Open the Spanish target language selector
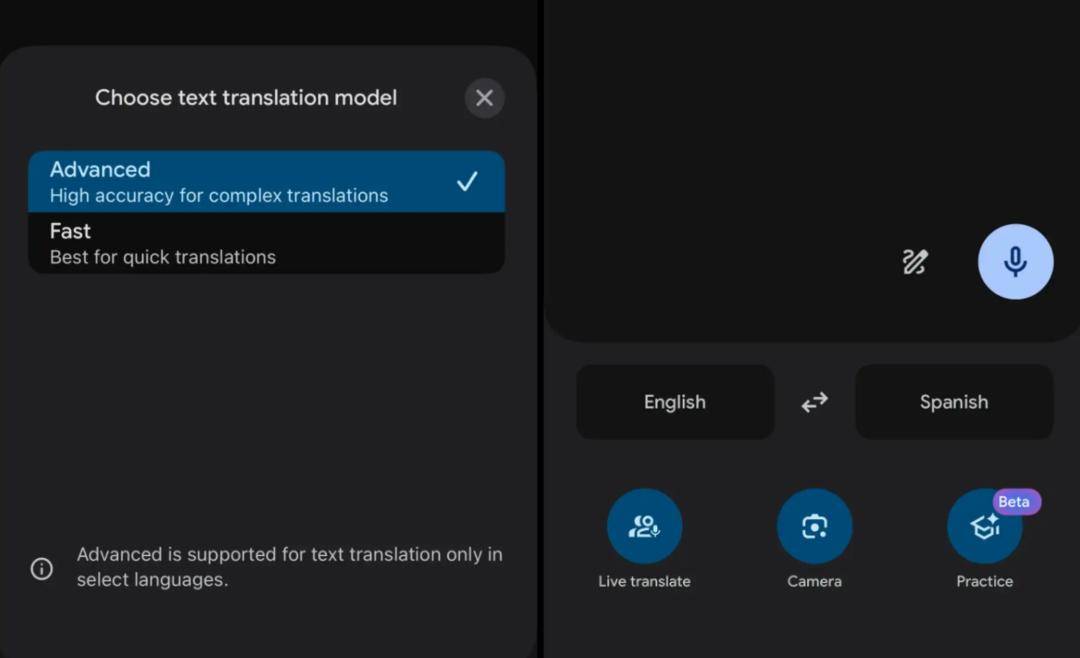The width and height of the screenshot is (1080, 658). (954, 402)
